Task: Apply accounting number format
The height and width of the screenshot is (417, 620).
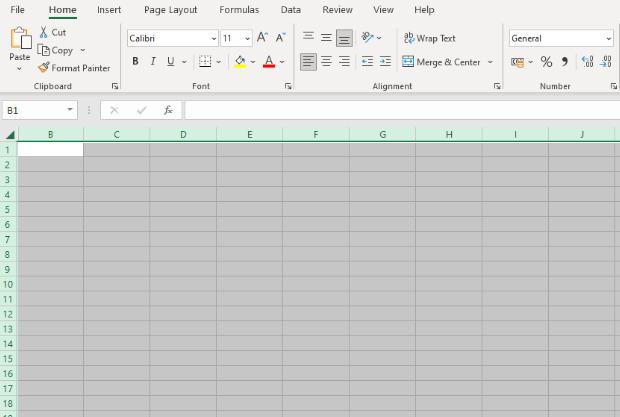Action: coord(518,62)
